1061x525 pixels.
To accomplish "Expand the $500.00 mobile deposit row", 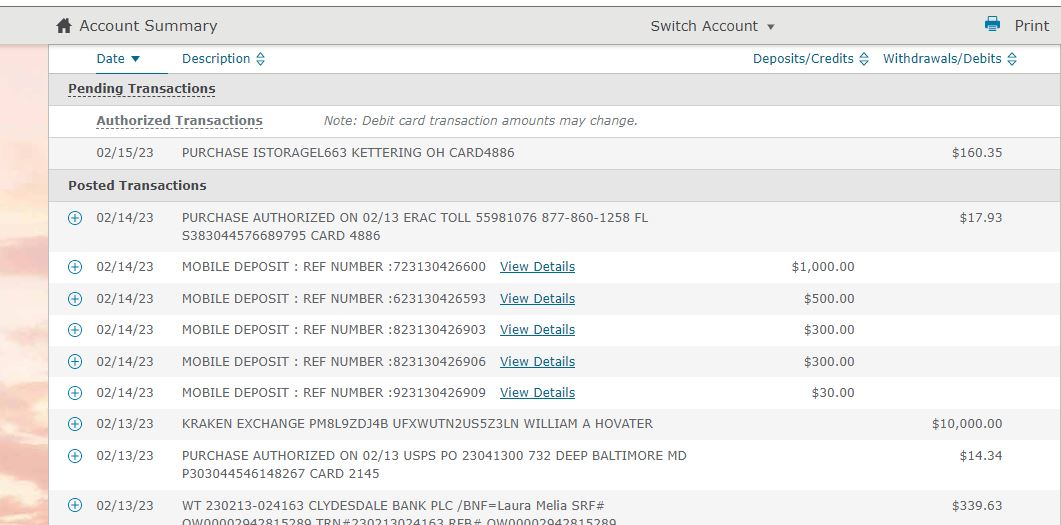I will pos(75,298).
